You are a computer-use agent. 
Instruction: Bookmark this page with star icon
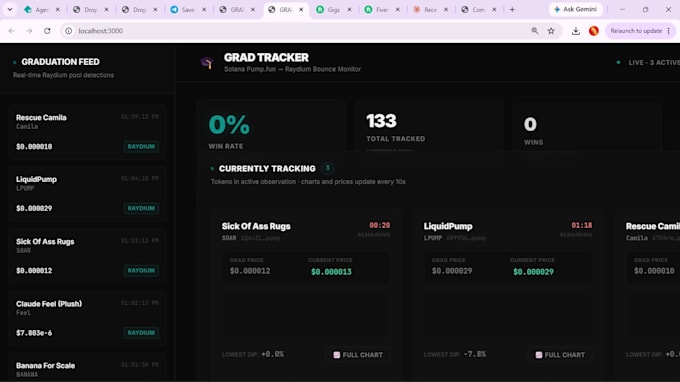551,31
